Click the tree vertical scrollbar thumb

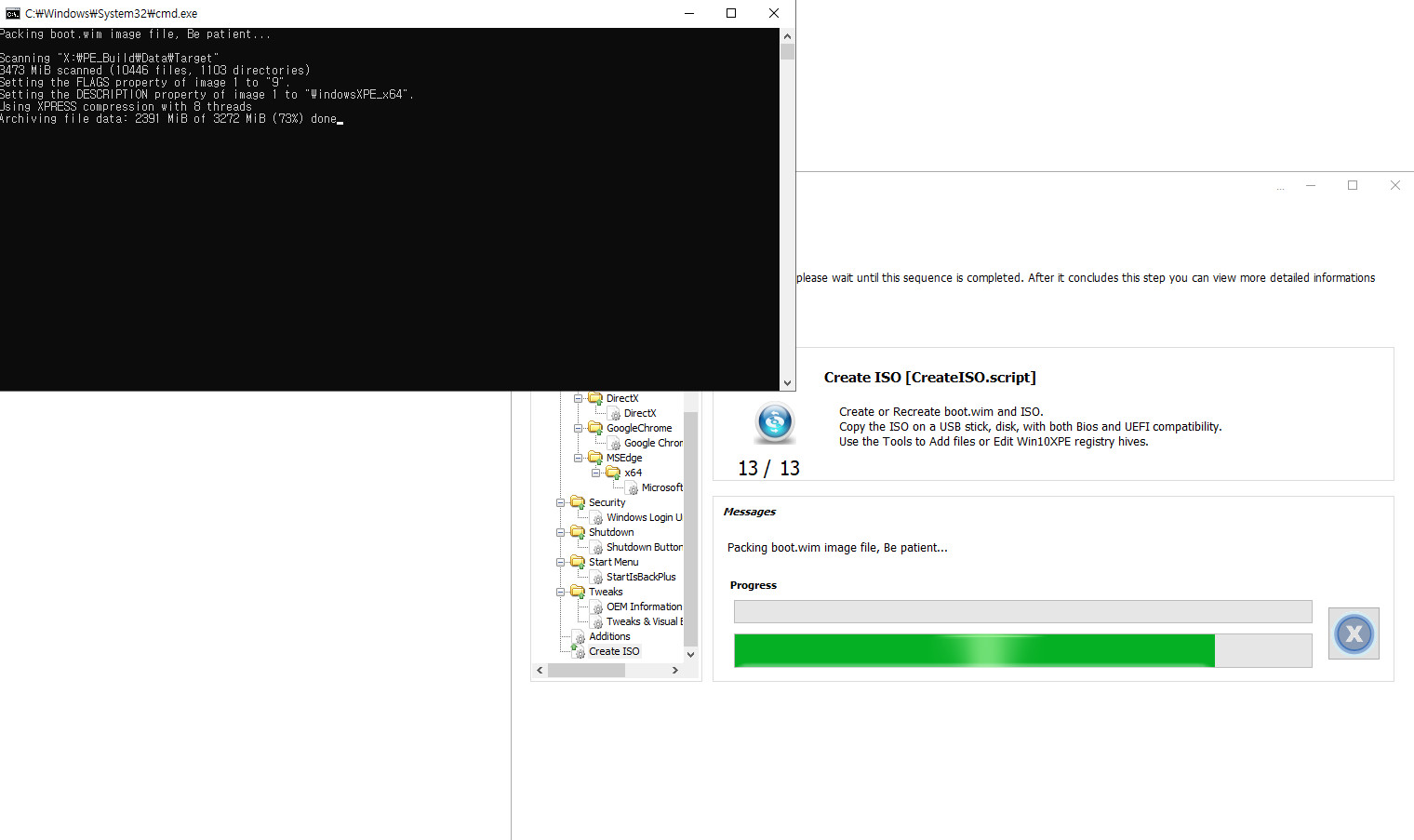[x=690, y=528]
